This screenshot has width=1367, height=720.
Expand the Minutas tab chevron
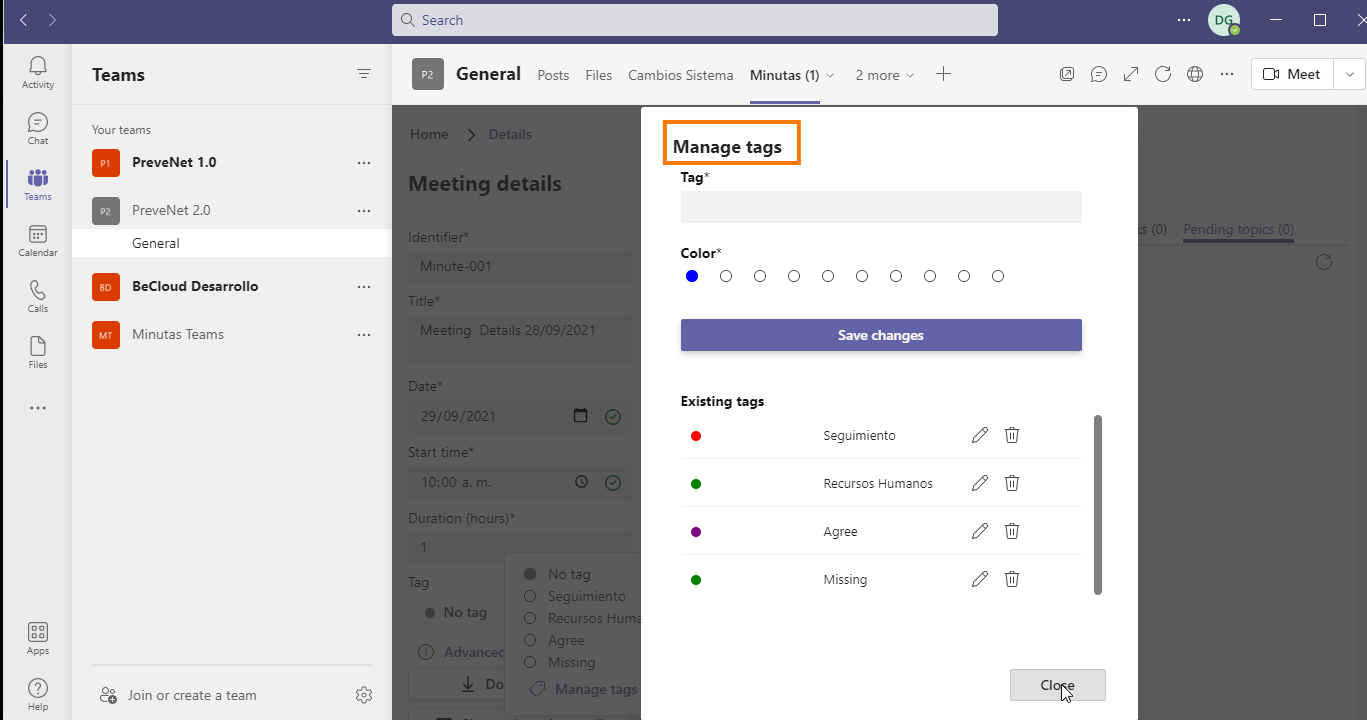(x=830, y=75)
